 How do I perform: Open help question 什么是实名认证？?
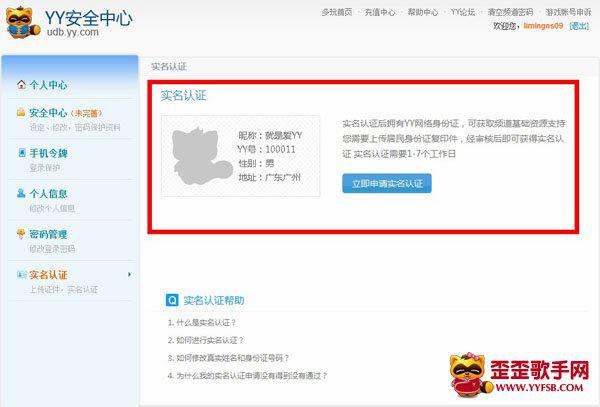202,322
